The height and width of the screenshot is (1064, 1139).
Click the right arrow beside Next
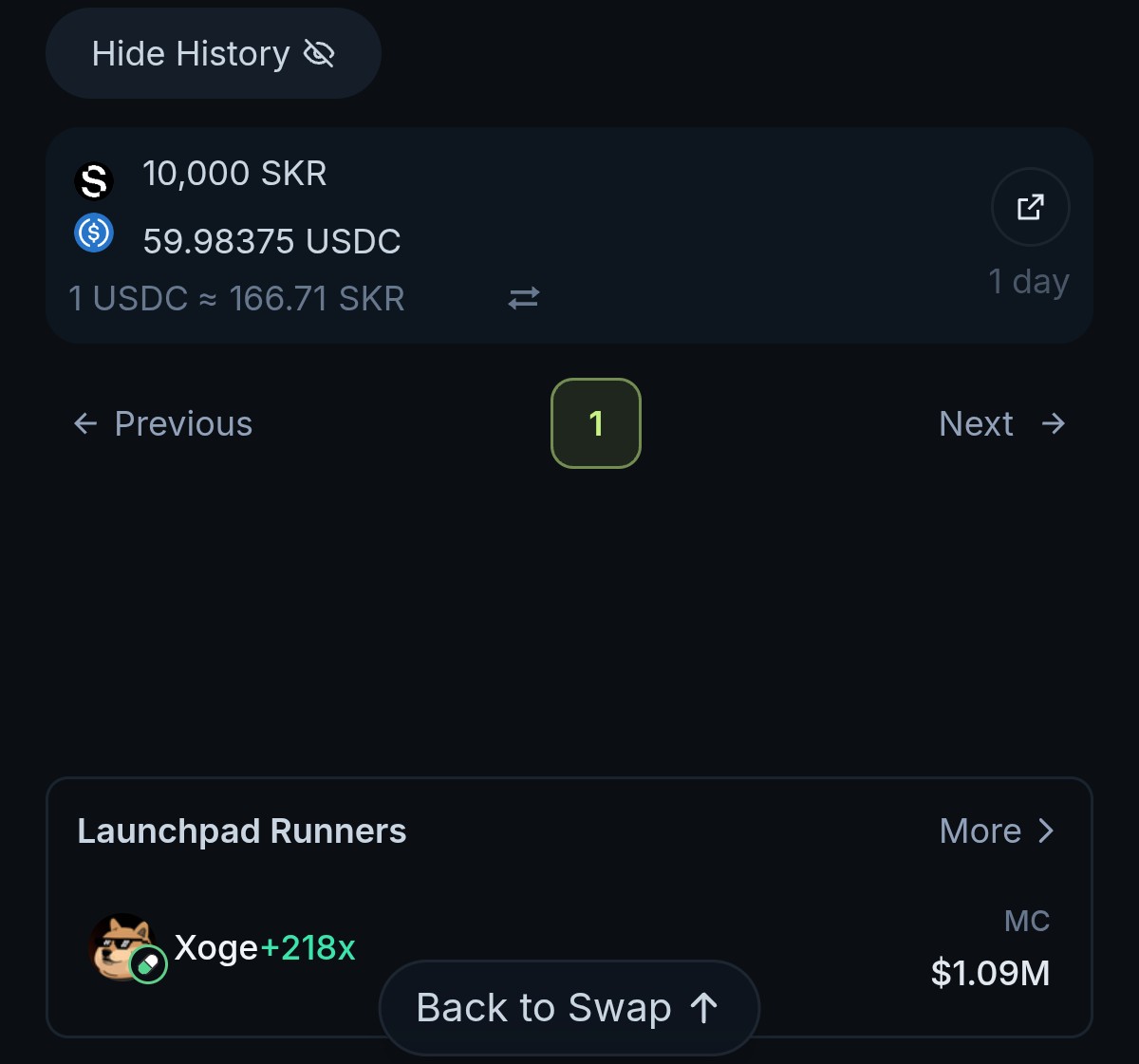(1053, 423)
